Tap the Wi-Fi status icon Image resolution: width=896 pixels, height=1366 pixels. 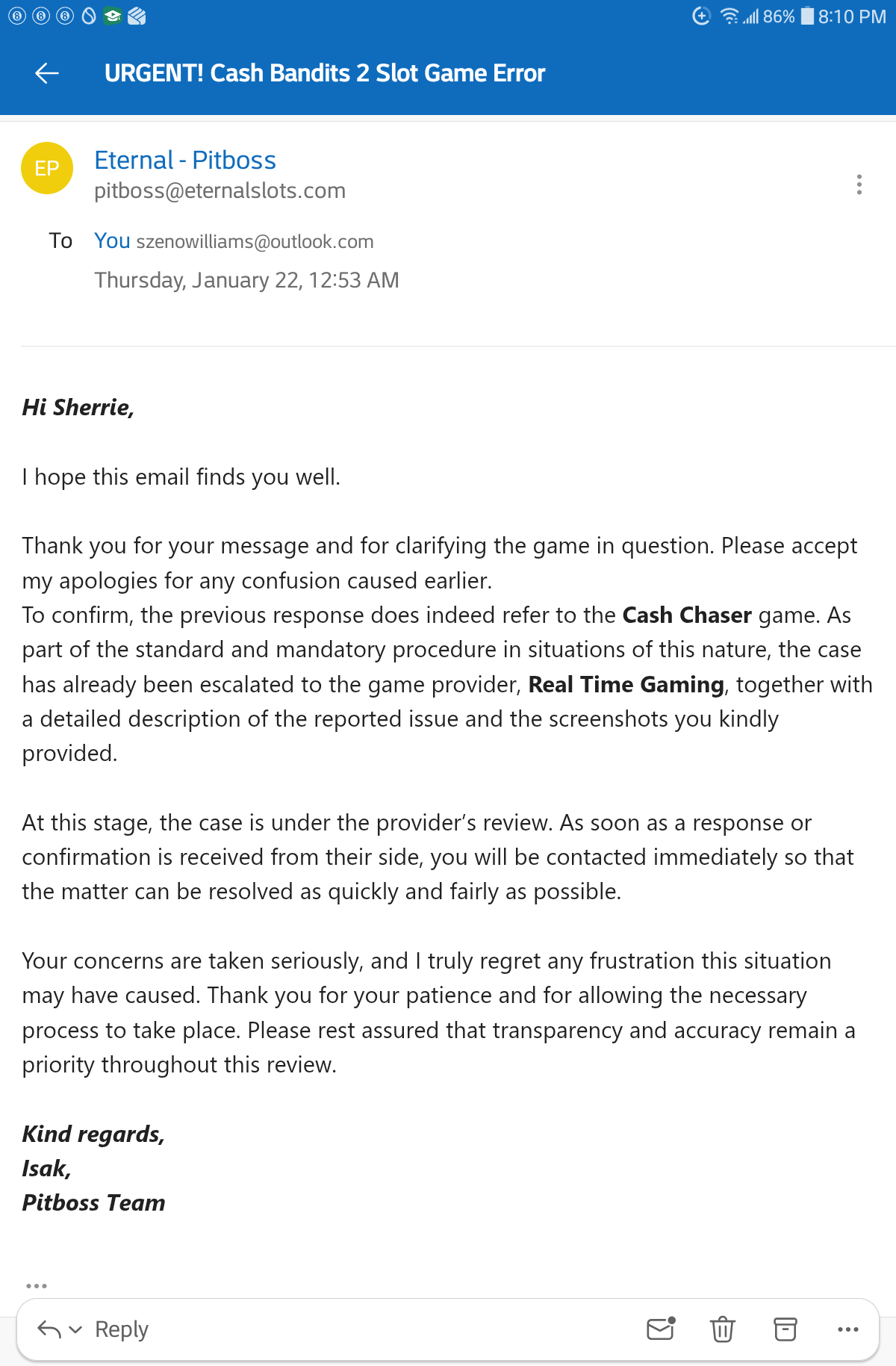(x=729, y=16)
